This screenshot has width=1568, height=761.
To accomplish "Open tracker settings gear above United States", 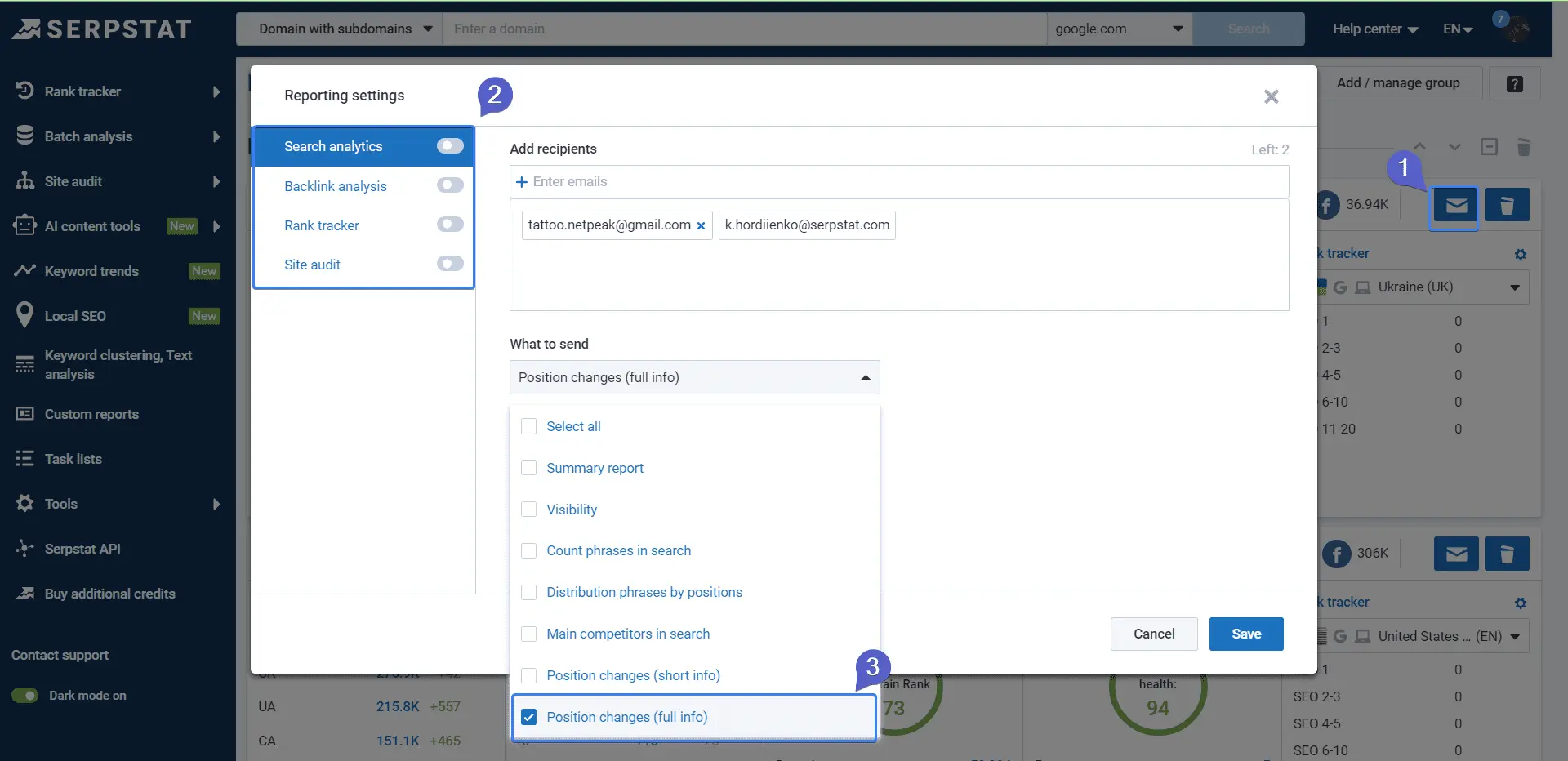I will tap(1520, 603).
